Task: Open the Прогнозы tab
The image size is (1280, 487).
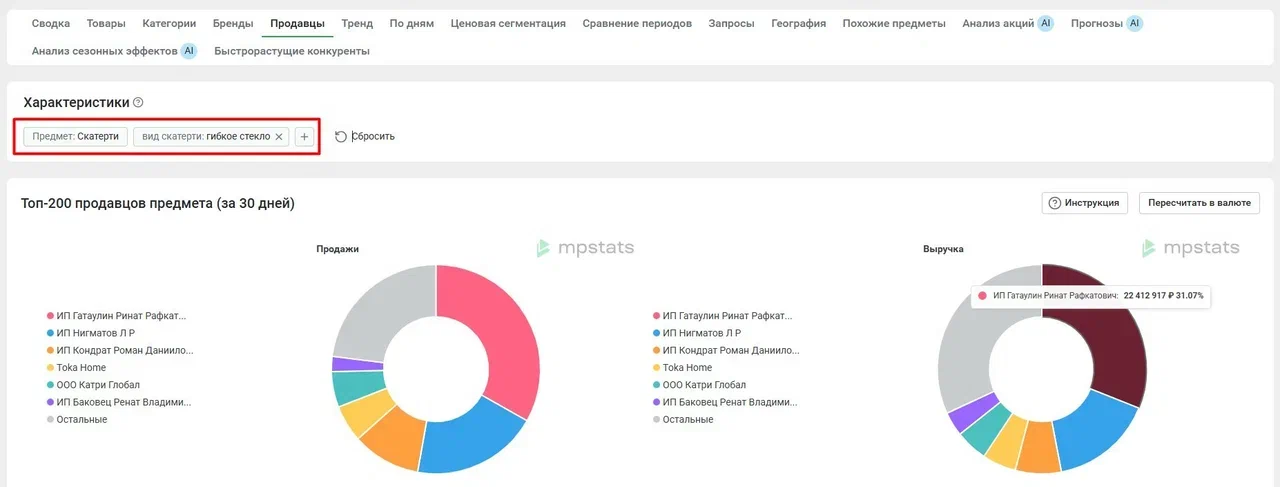Action: click(x=1097, y=23)
